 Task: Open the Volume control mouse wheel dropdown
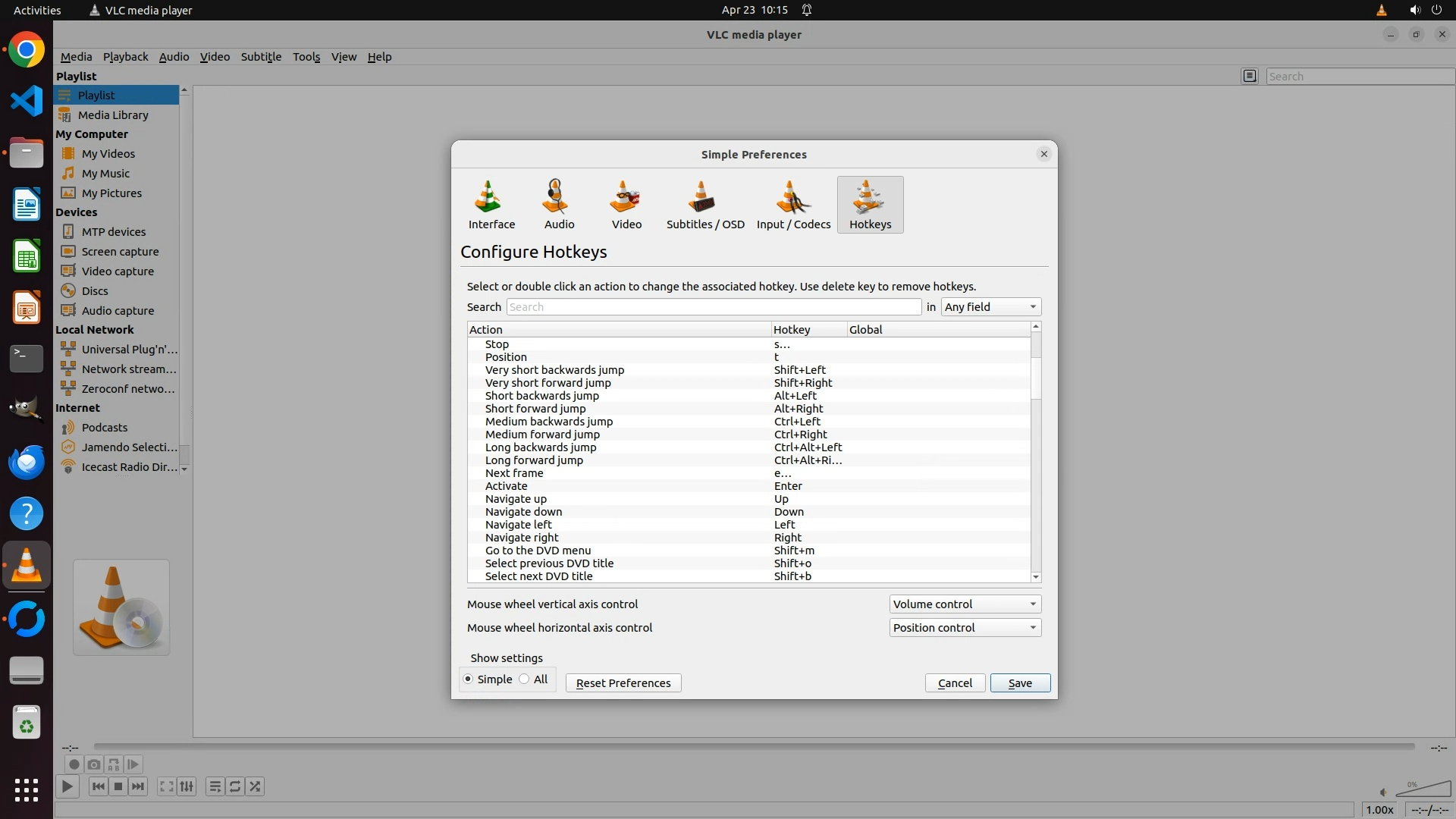[964, 604]
